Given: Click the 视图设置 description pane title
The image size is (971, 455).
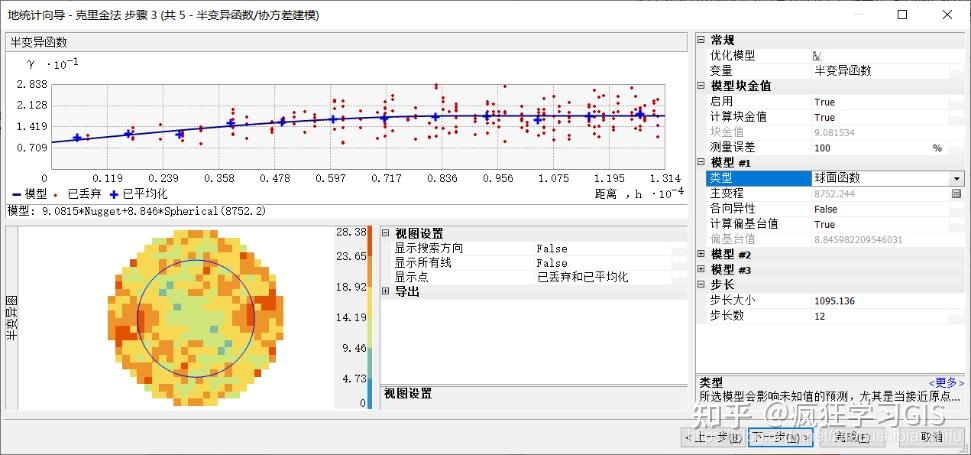Looking at the screenshot, I should 407,393.
